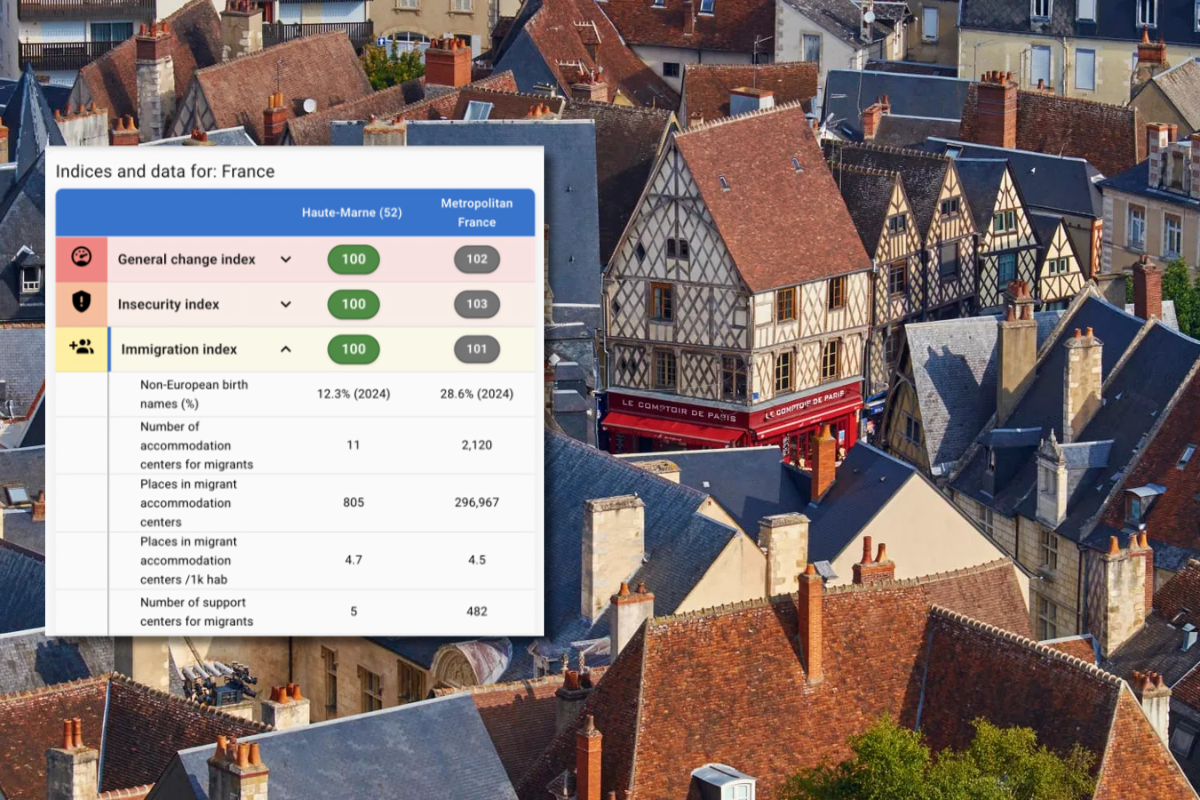Click Metropolitan France General change badge 102

[477, 259]
